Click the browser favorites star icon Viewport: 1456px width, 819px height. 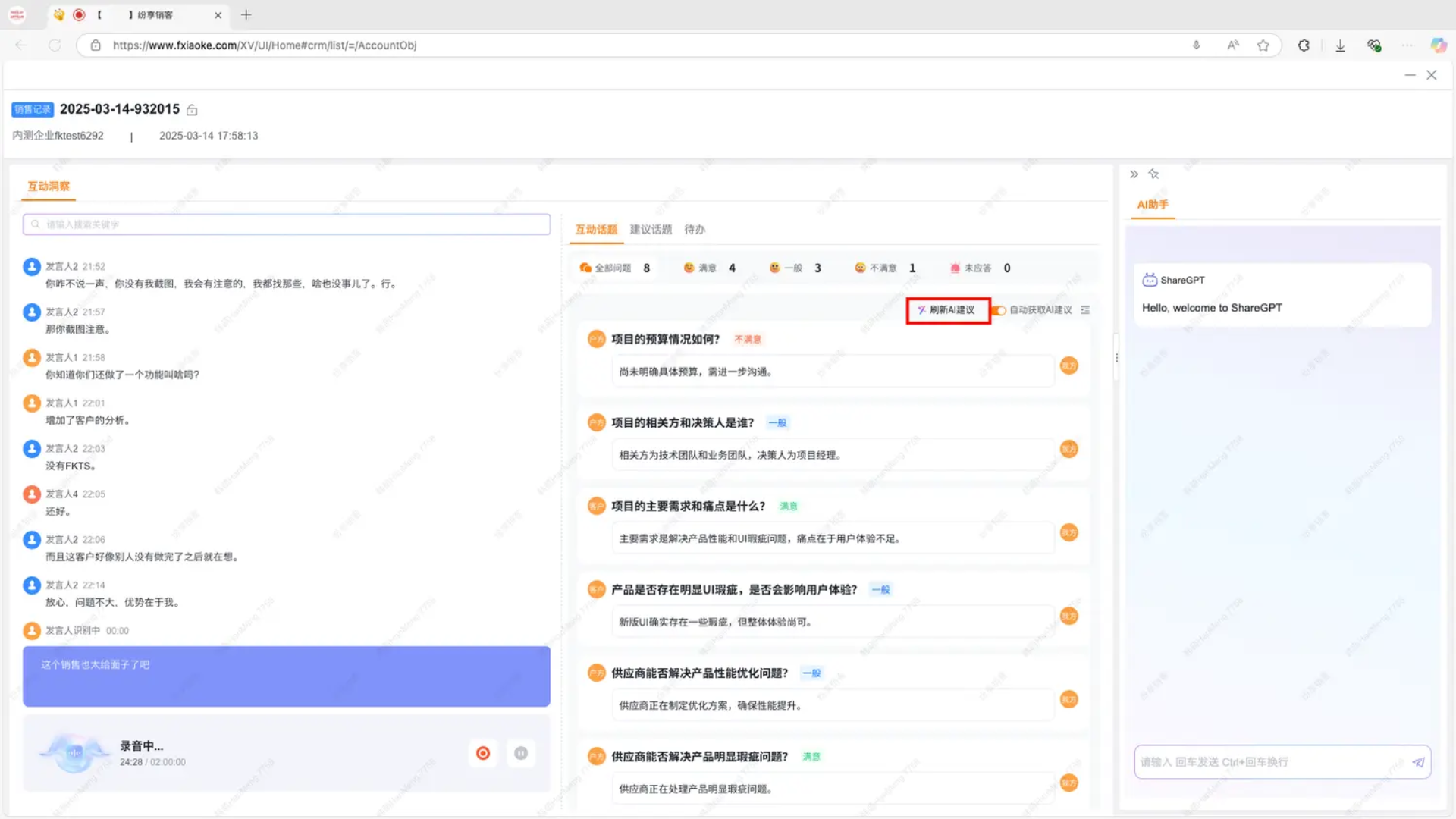1263,45
